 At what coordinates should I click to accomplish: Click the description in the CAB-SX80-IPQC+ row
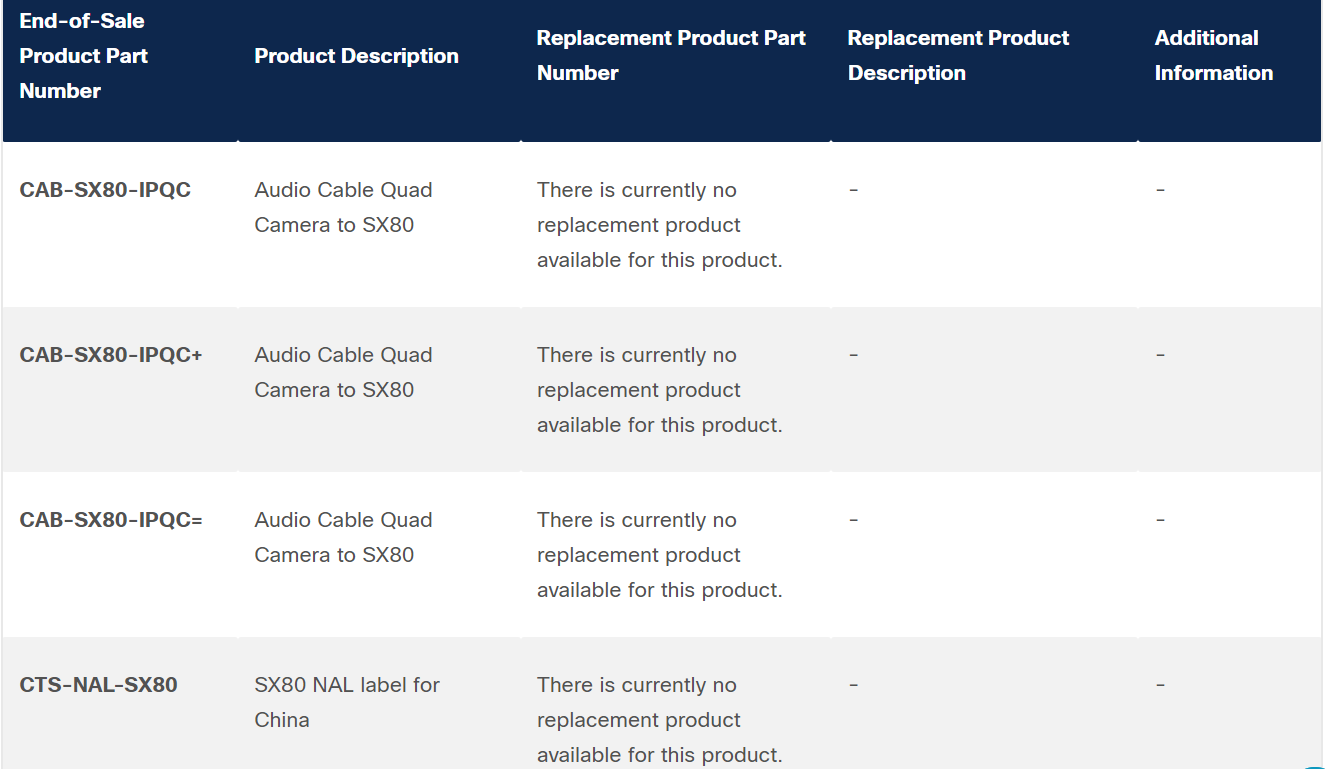pos(343,372)
